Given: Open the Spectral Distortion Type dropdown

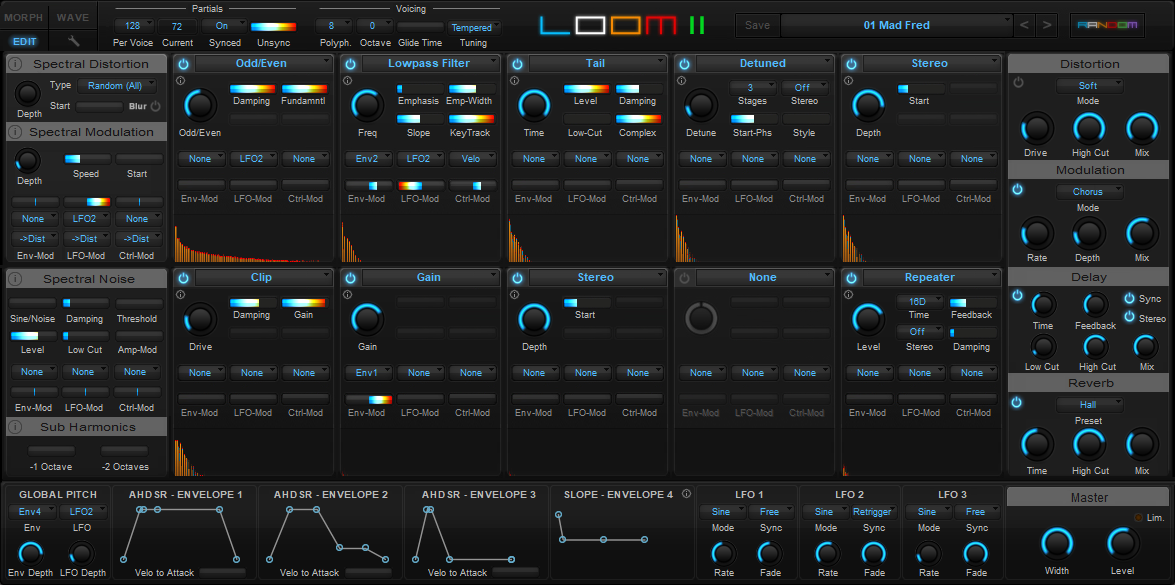Looking at the screenshot, I should click(117, 86).
